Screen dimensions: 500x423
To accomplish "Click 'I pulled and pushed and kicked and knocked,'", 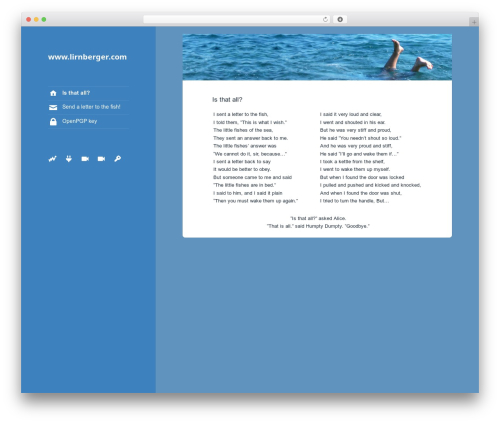I will coord(370,185).
